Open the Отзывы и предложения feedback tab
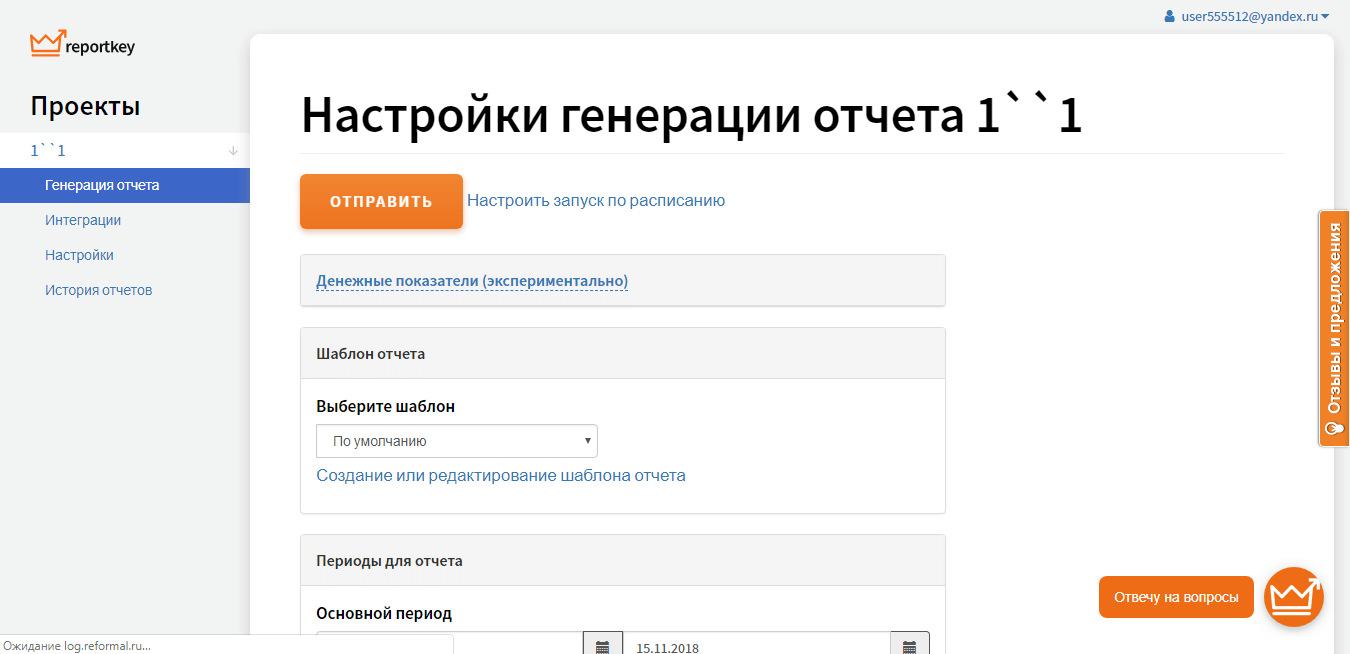 click(1334, 328)
